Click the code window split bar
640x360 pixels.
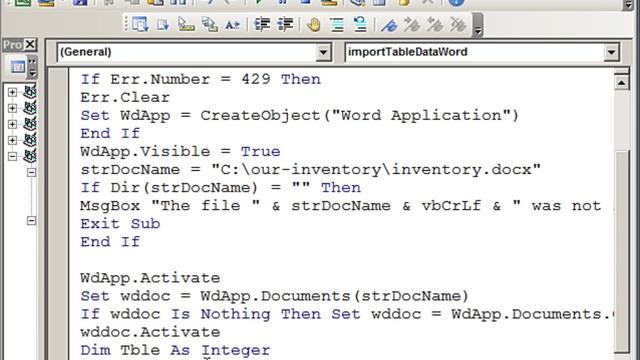pos(621,72)
